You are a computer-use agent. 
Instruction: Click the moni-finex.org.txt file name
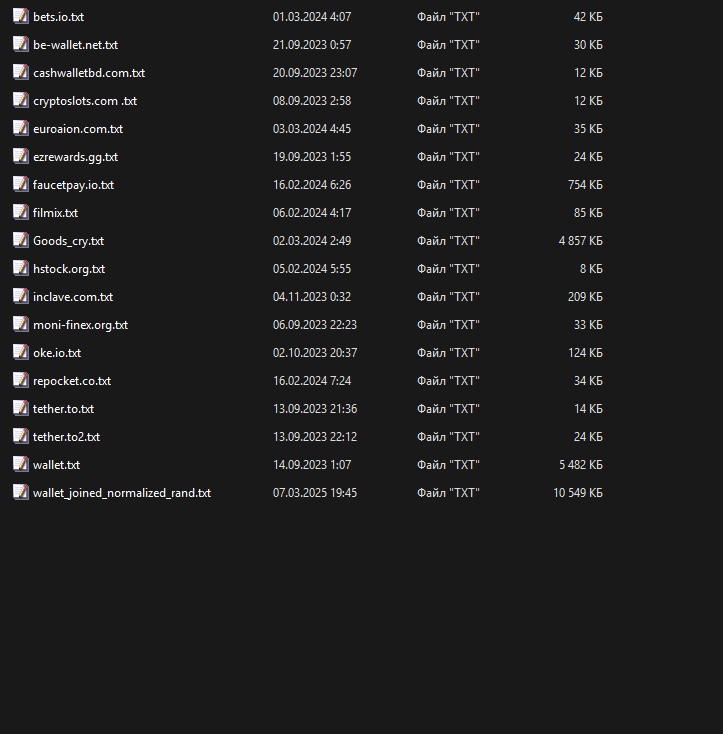[80, 325]
